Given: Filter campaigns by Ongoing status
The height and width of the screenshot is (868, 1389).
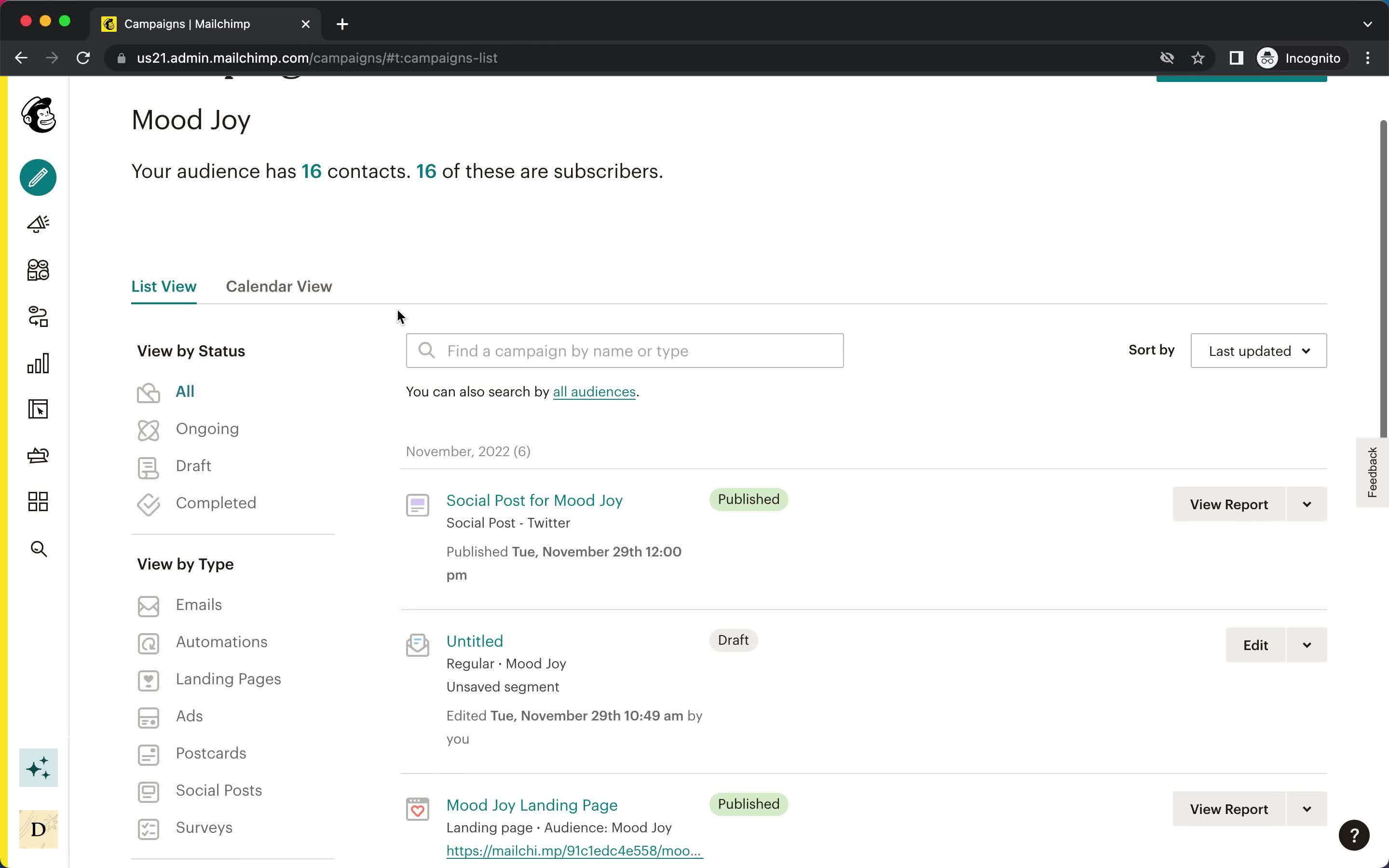Looking at the screenshot, I should pyautogui.click(x=207, y=429).
